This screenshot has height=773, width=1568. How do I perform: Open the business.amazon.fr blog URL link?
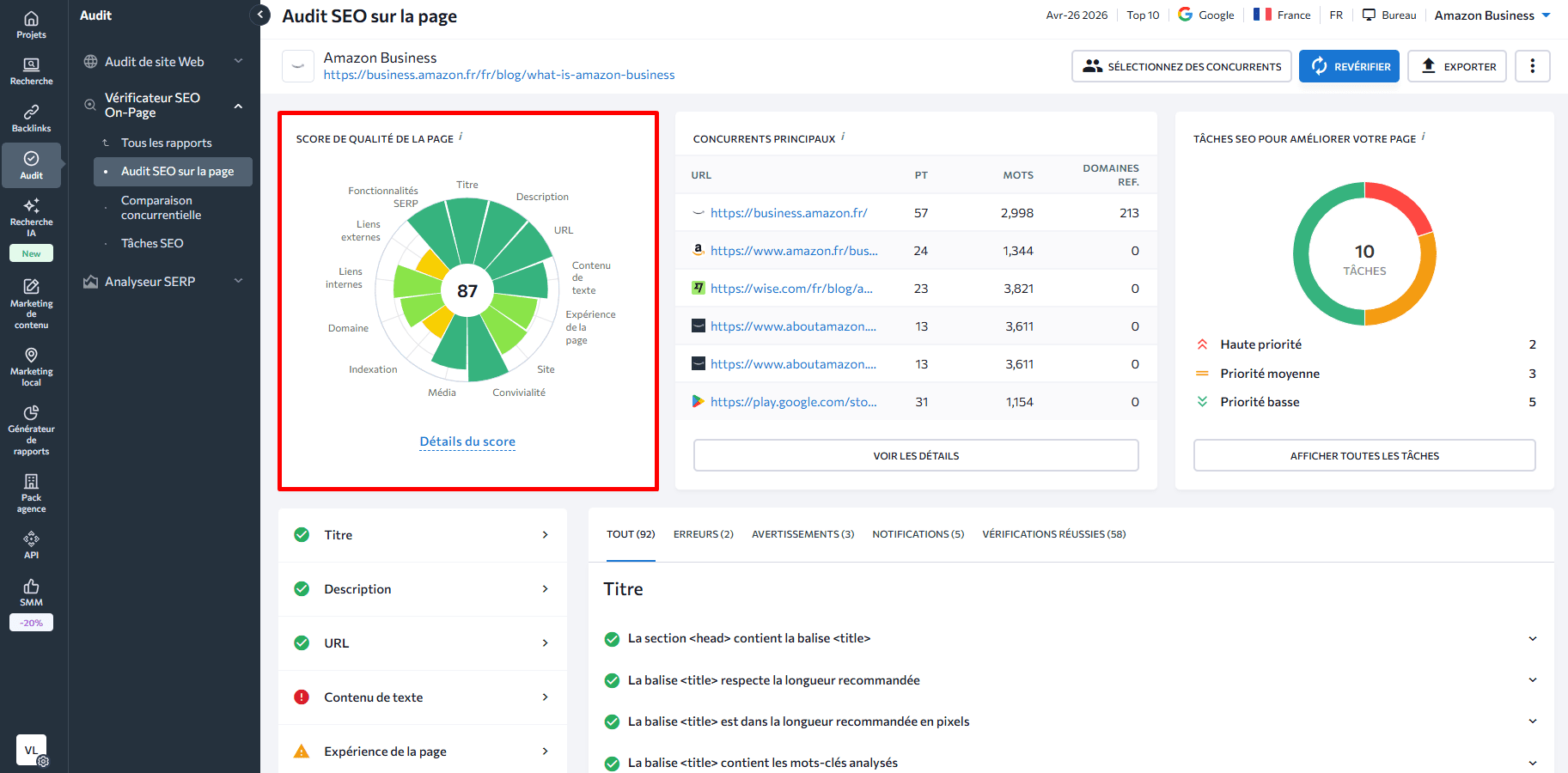pos(499,75)
